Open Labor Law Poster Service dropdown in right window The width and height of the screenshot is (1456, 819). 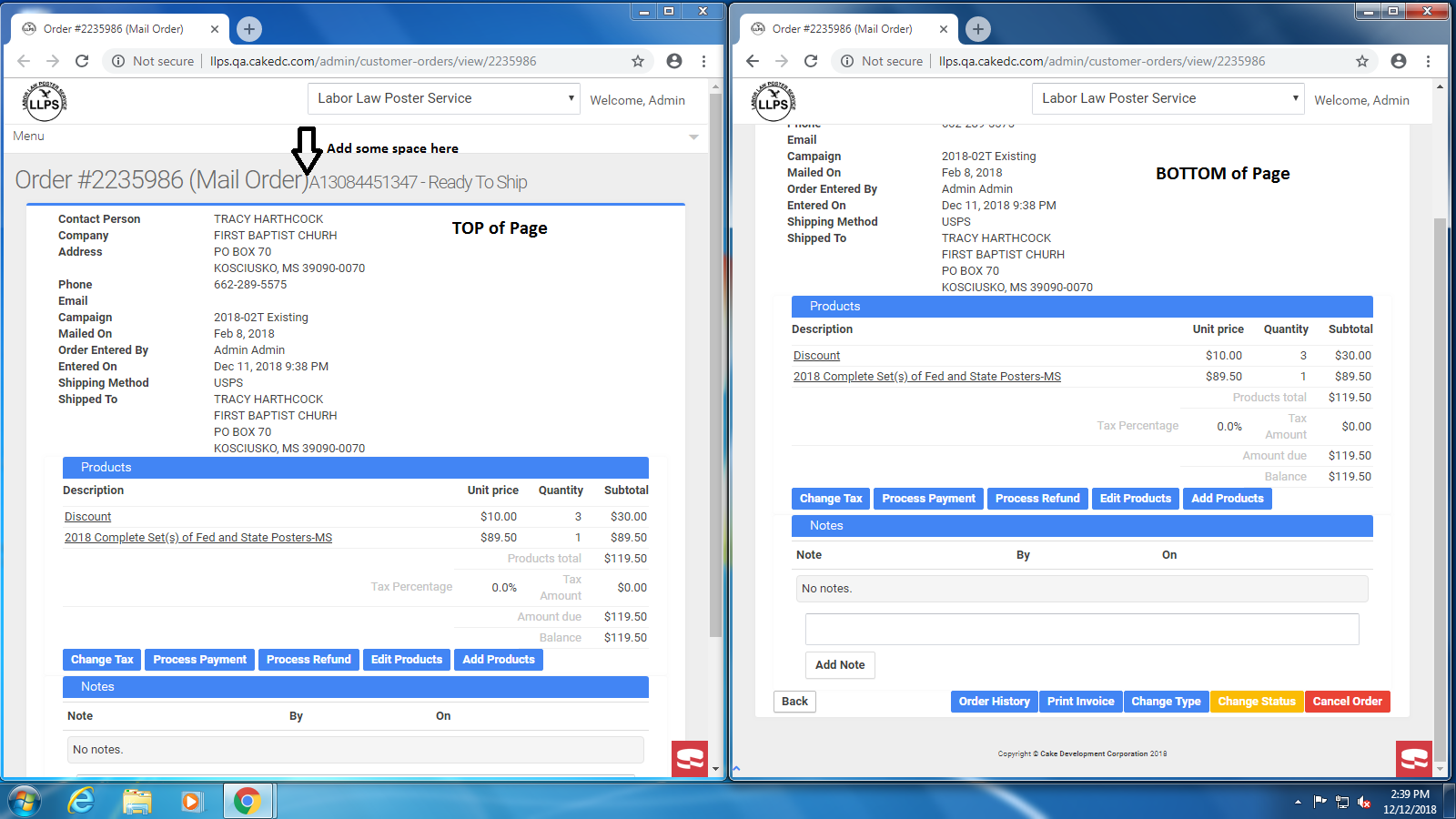1168,98
